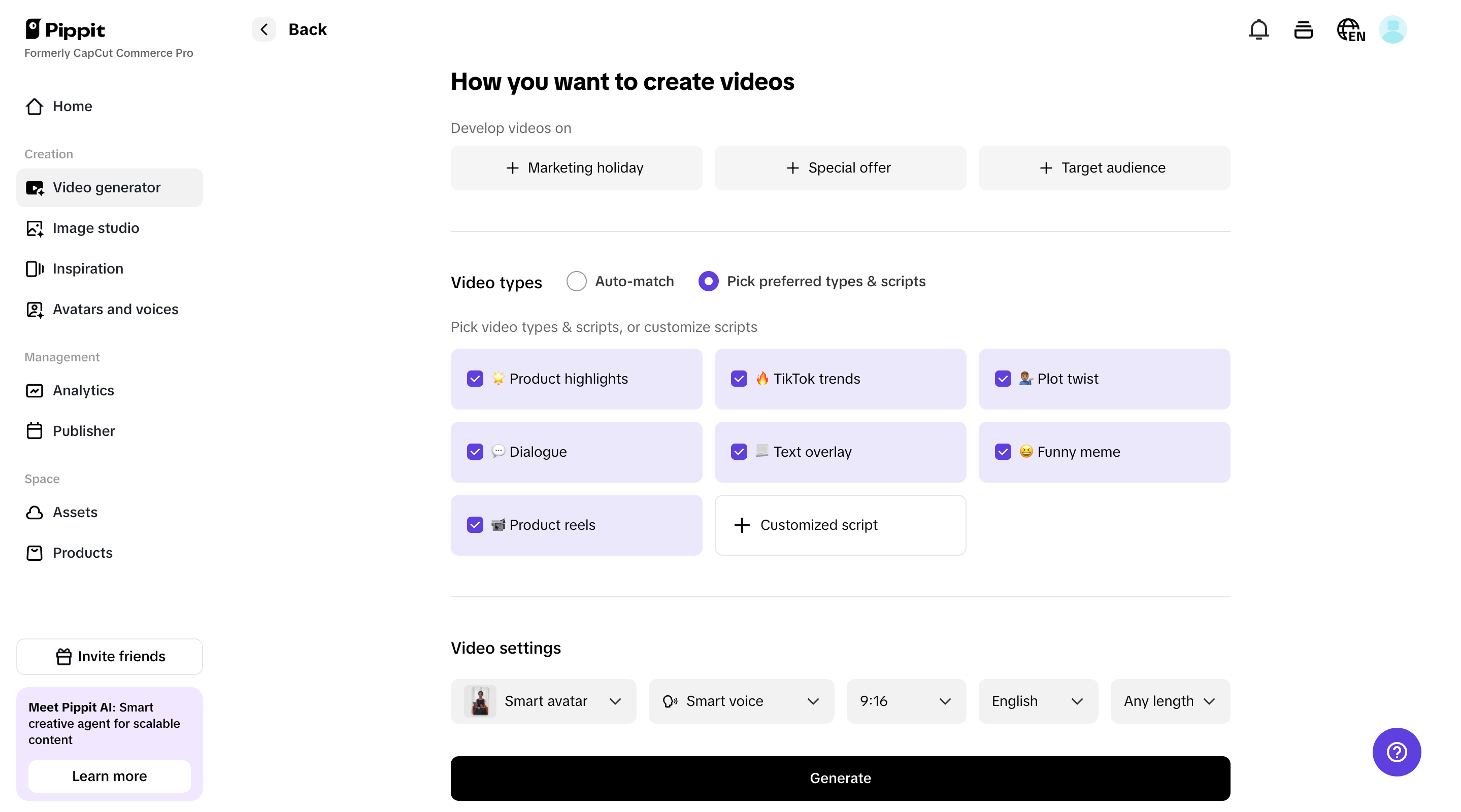Open the 9:16 aspect ratio dropdown
The width and height of the screenshot is (1461, 812).
905,701
